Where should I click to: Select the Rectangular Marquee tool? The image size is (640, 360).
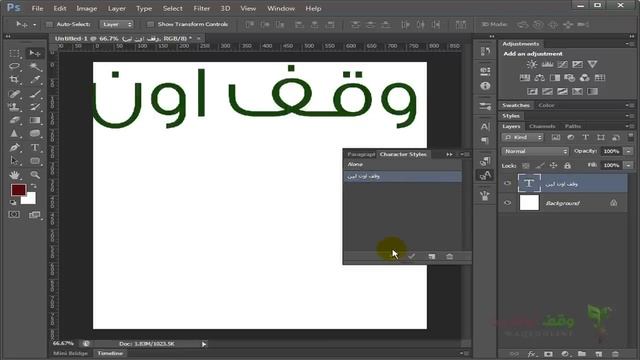[x=15, y=53]
